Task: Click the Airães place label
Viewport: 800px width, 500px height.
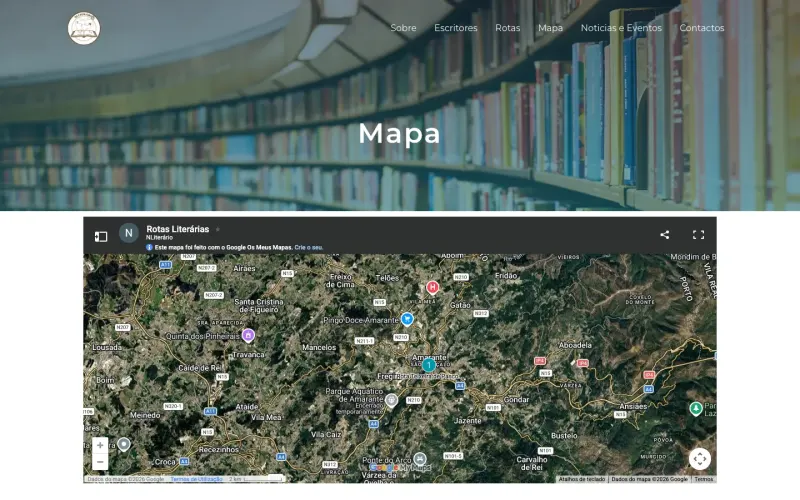Action: click(x=244, y=268)
